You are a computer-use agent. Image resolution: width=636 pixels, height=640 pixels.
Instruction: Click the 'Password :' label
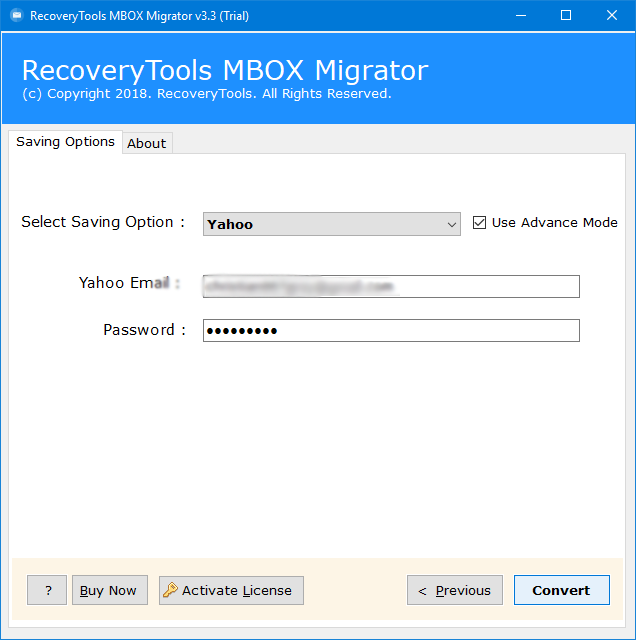tap(145, 330)
